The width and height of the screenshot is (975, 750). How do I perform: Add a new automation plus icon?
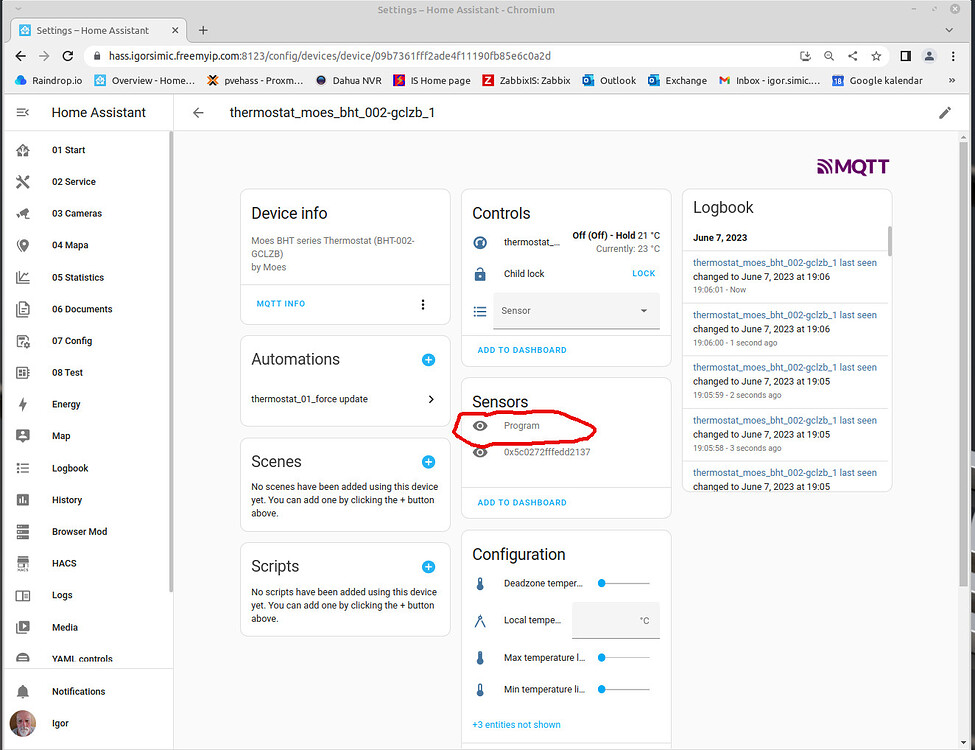point(428,359)
